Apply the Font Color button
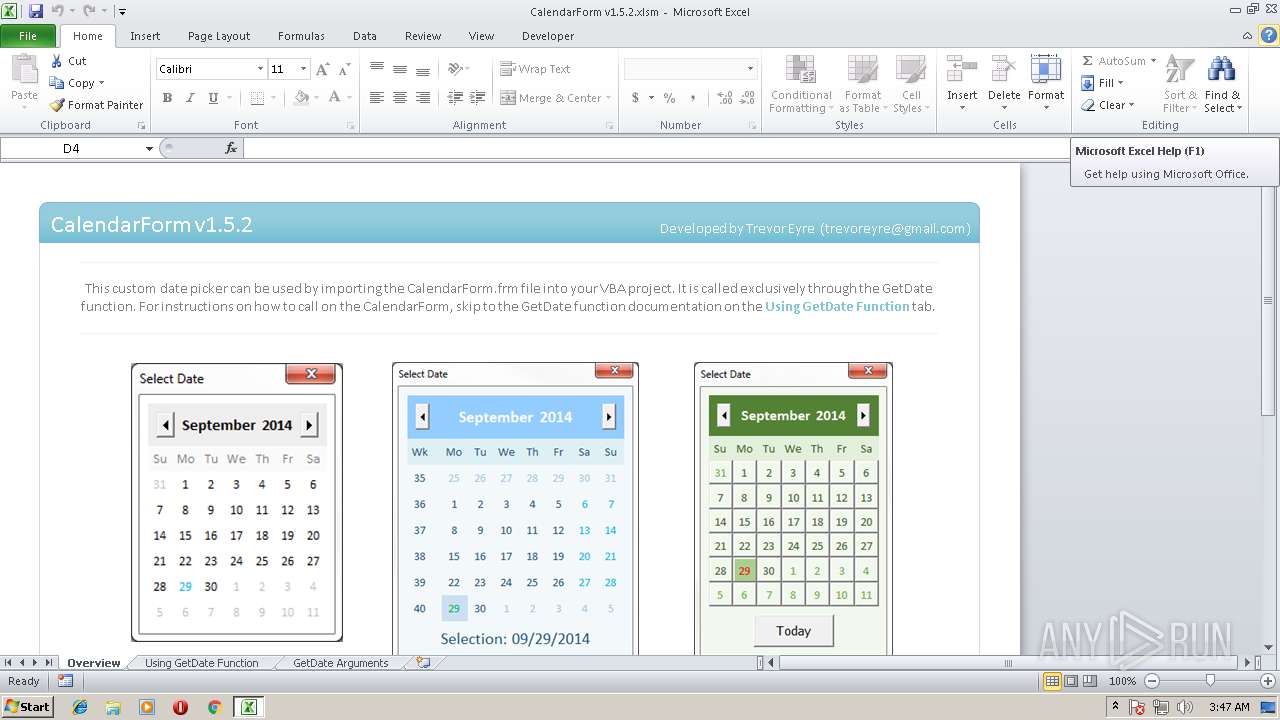 coord(334,98)
